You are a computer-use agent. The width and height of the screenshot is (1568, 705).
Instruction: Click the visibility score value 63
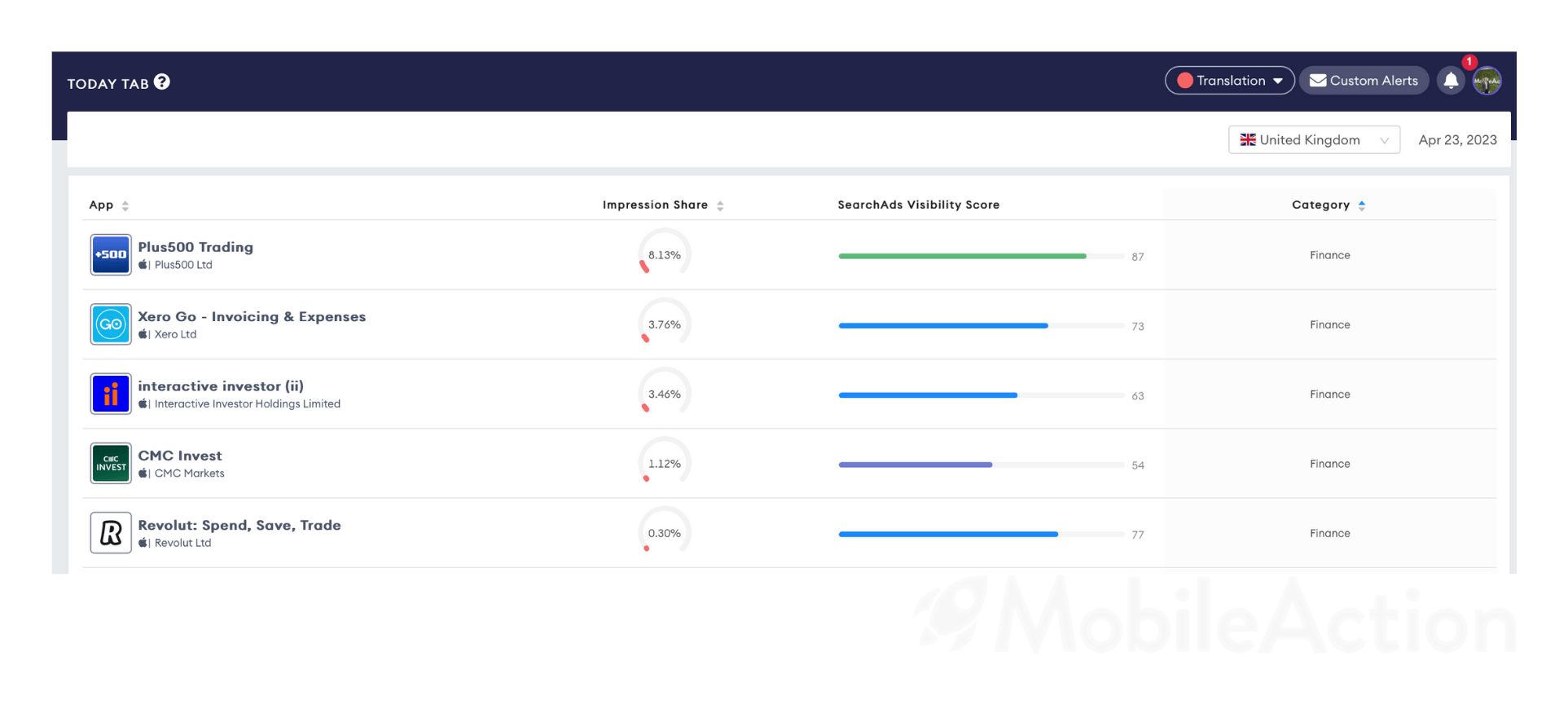[x=1138, y=396]
